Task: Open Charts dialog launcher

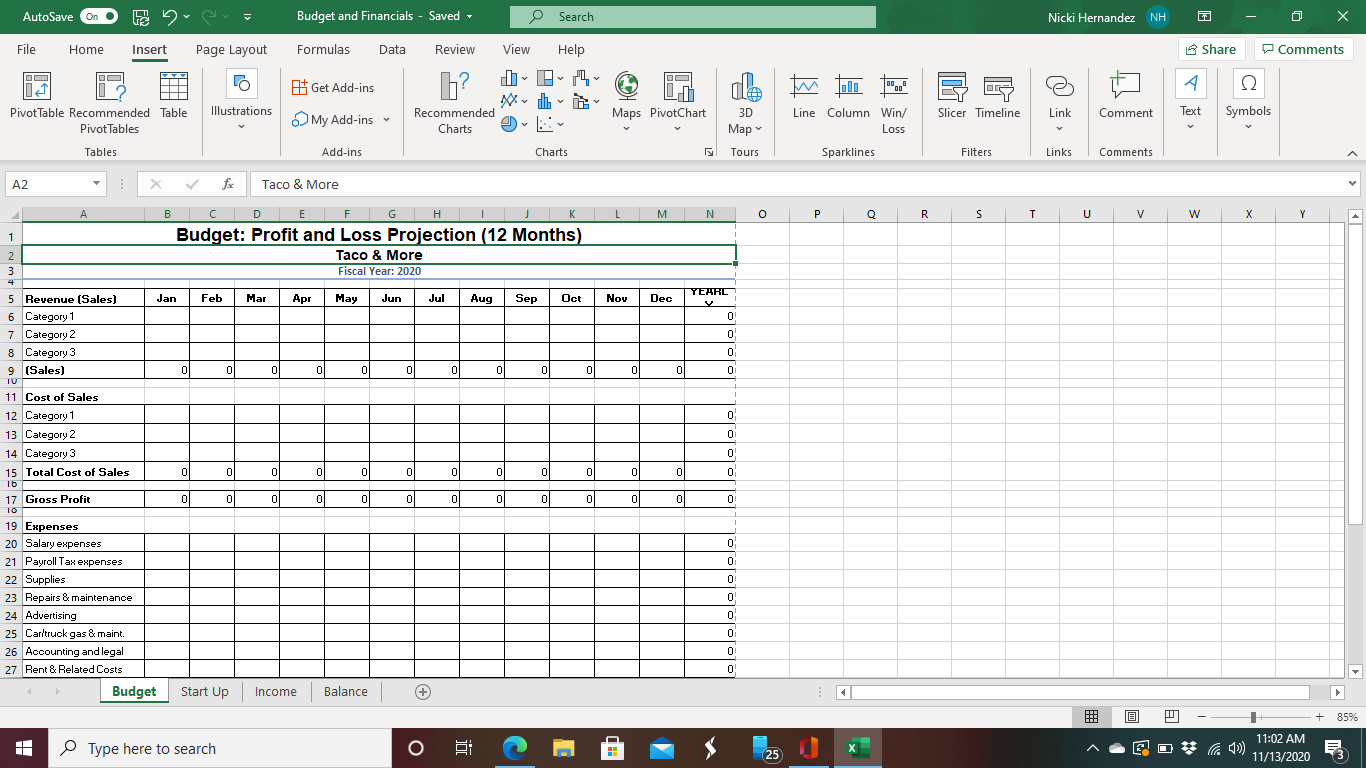Action: [708, 152]
